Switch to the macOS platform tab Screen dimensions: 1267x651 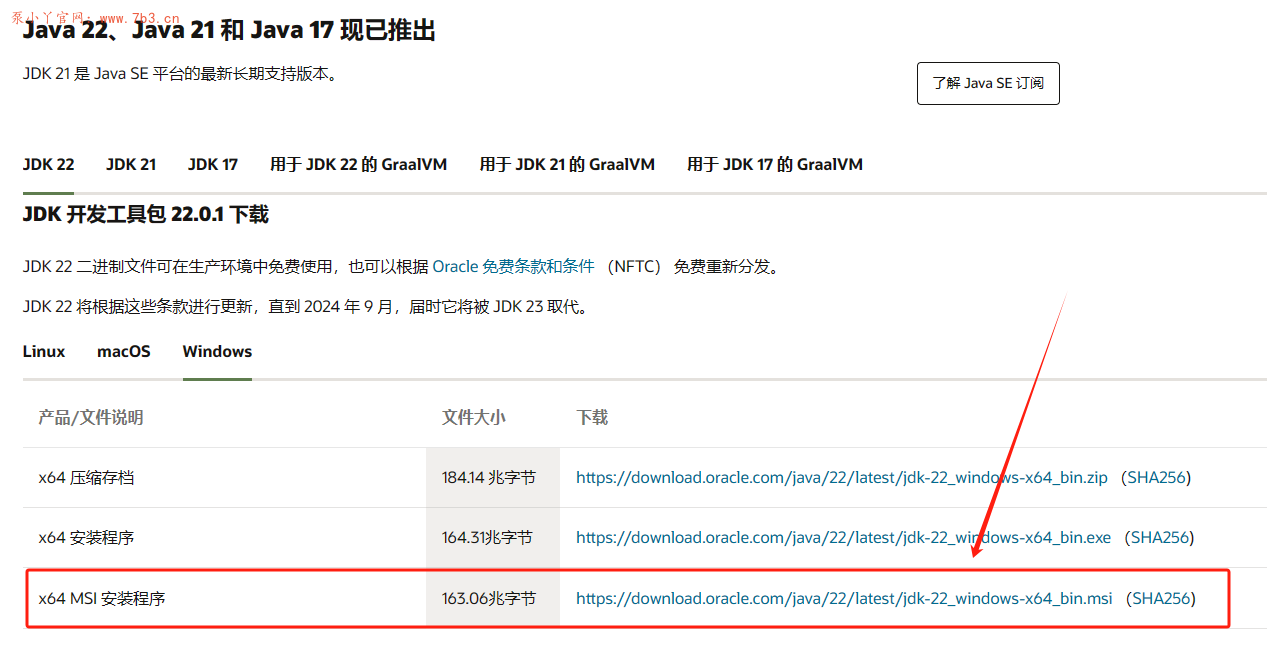click(123, 351)
